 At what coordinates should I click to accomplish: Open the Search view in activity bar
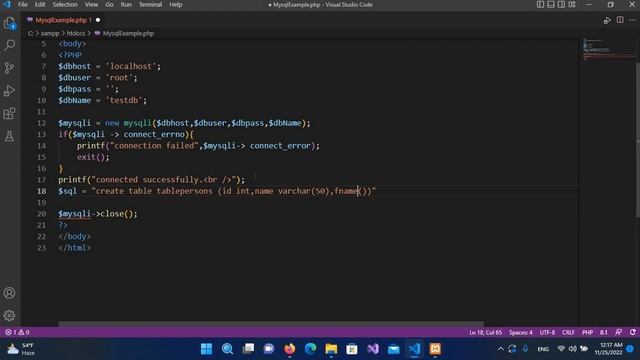[9, 45]
